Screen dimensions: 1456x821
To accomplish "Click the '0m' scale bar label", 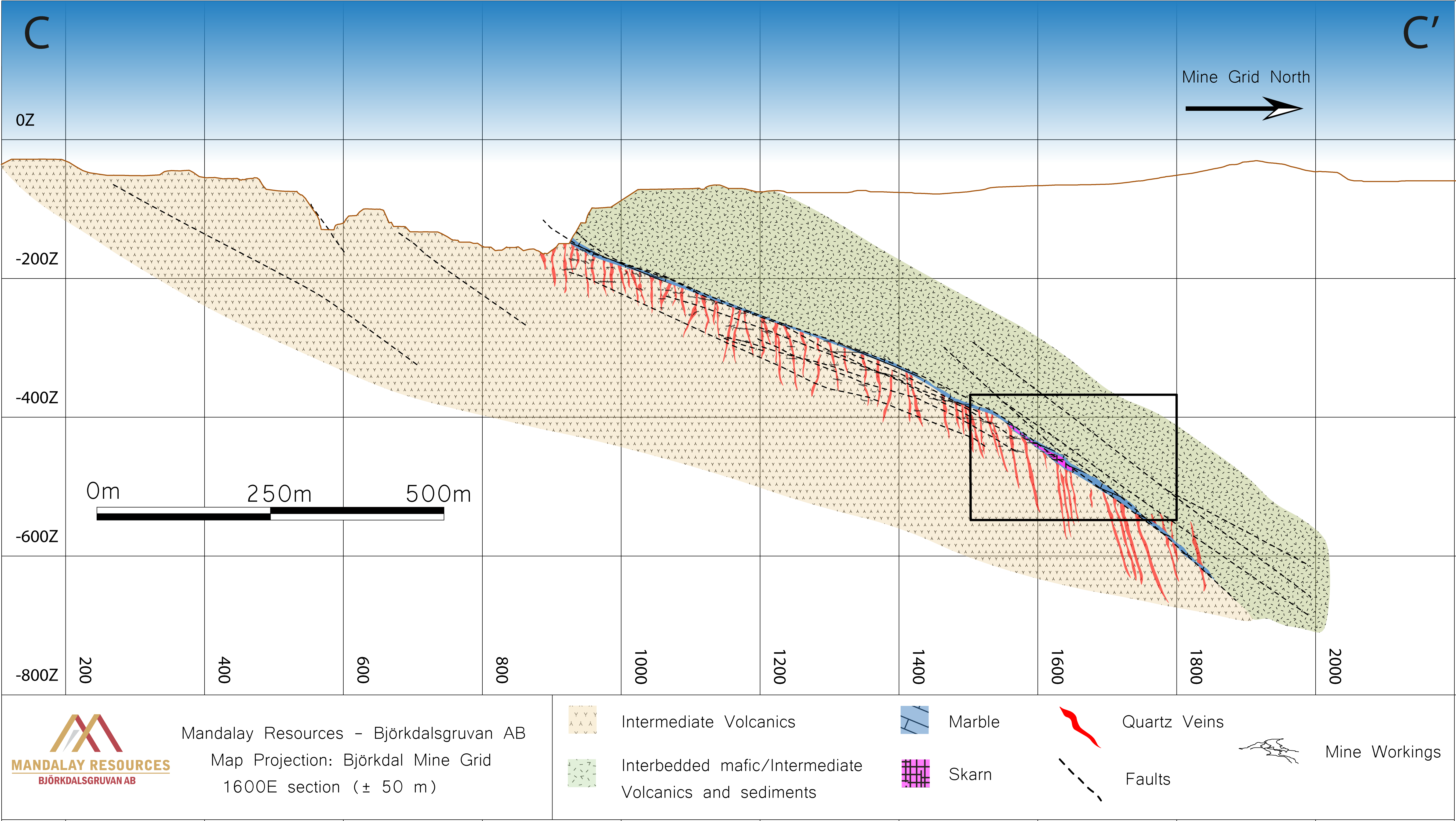I will pos(103,491).
